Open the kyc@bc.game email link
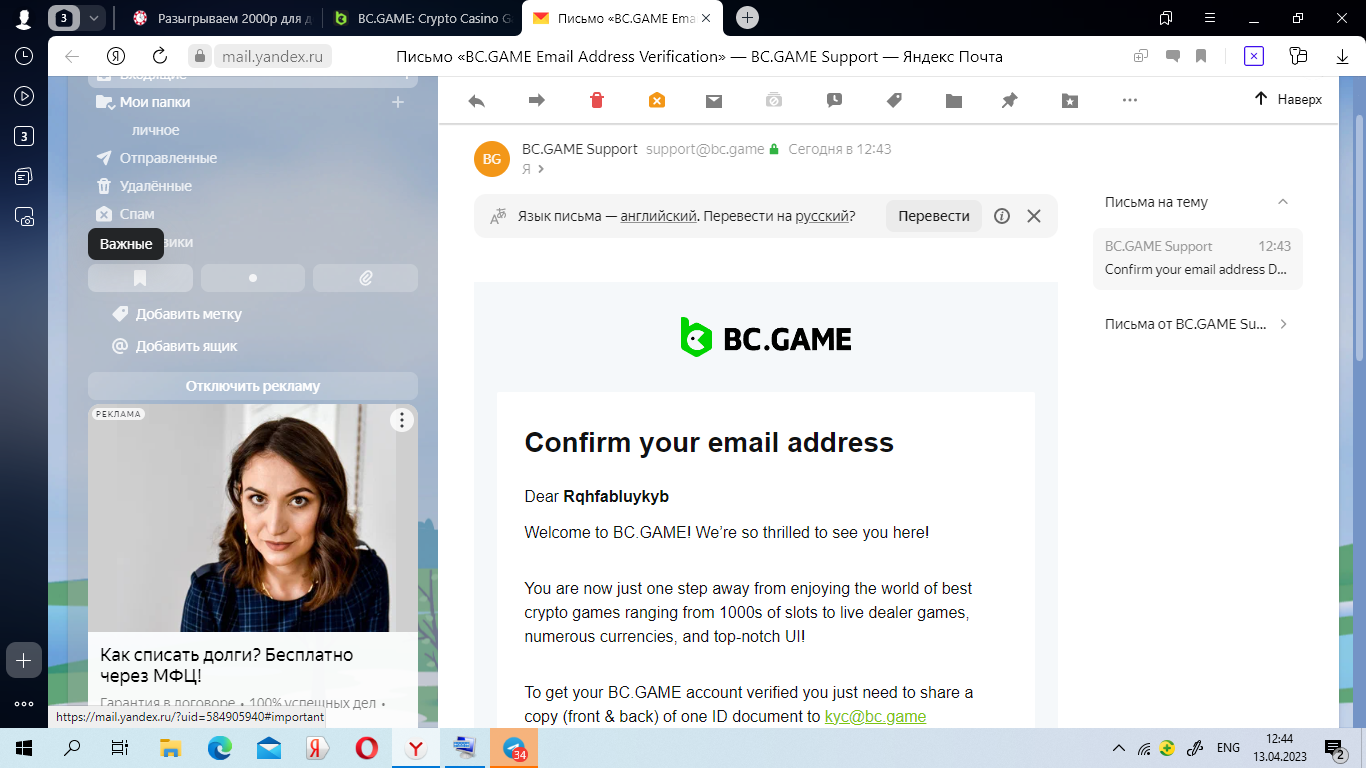This screenshot has height=768, width=1366. pyautogui.click(x=875, y=716)
